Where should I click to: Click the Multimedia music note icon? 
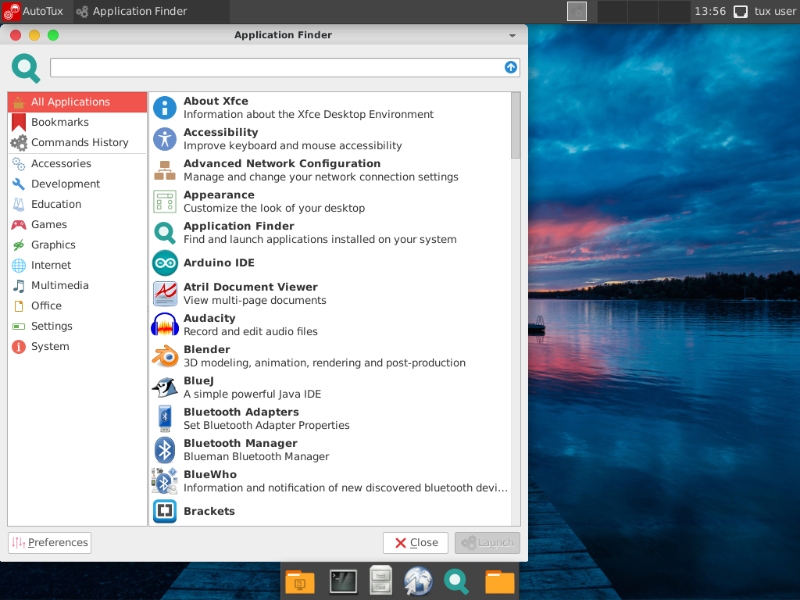19,285
